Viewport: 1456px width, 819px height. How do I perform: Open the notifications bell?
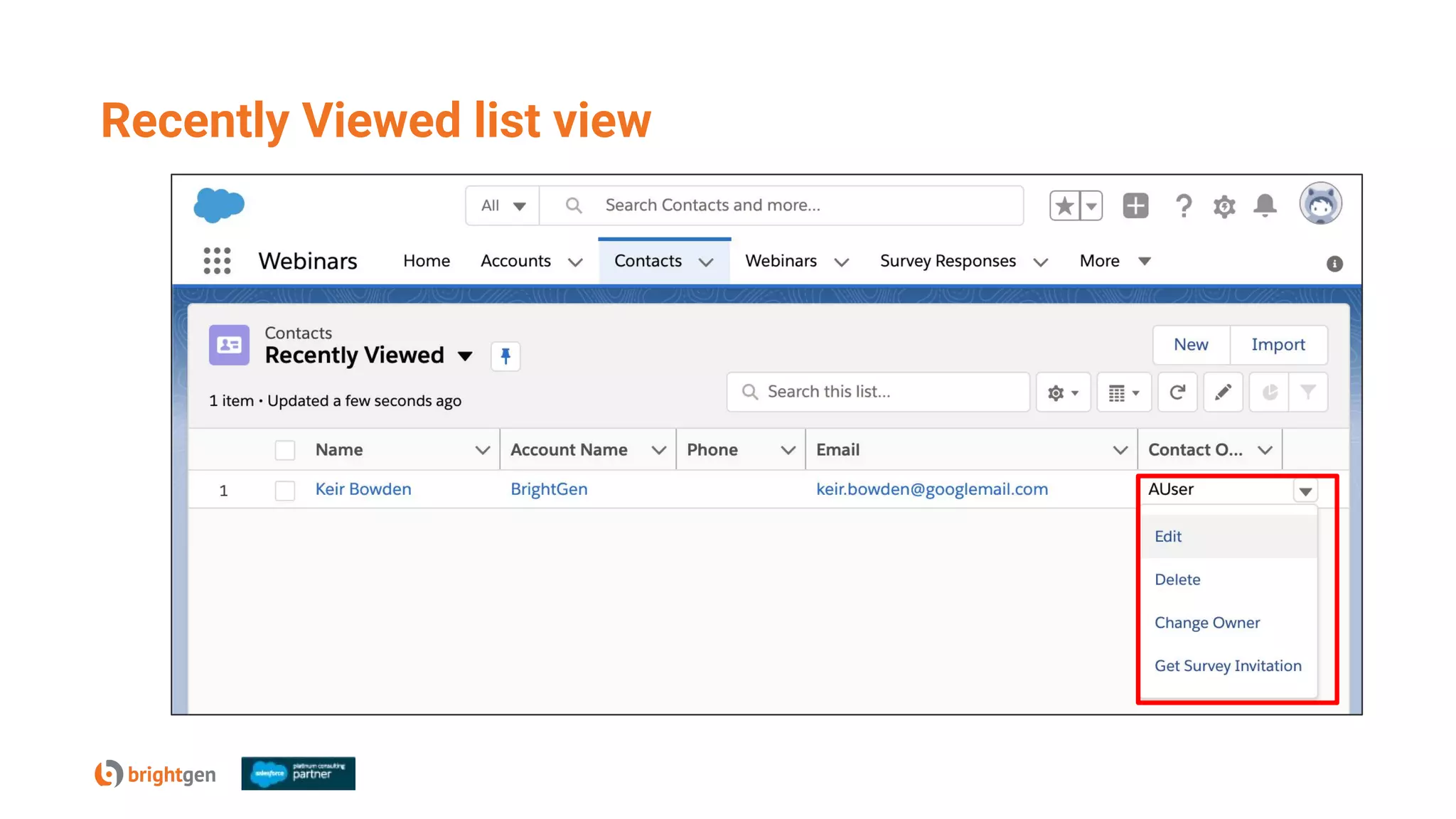(x=1265, y=205)
